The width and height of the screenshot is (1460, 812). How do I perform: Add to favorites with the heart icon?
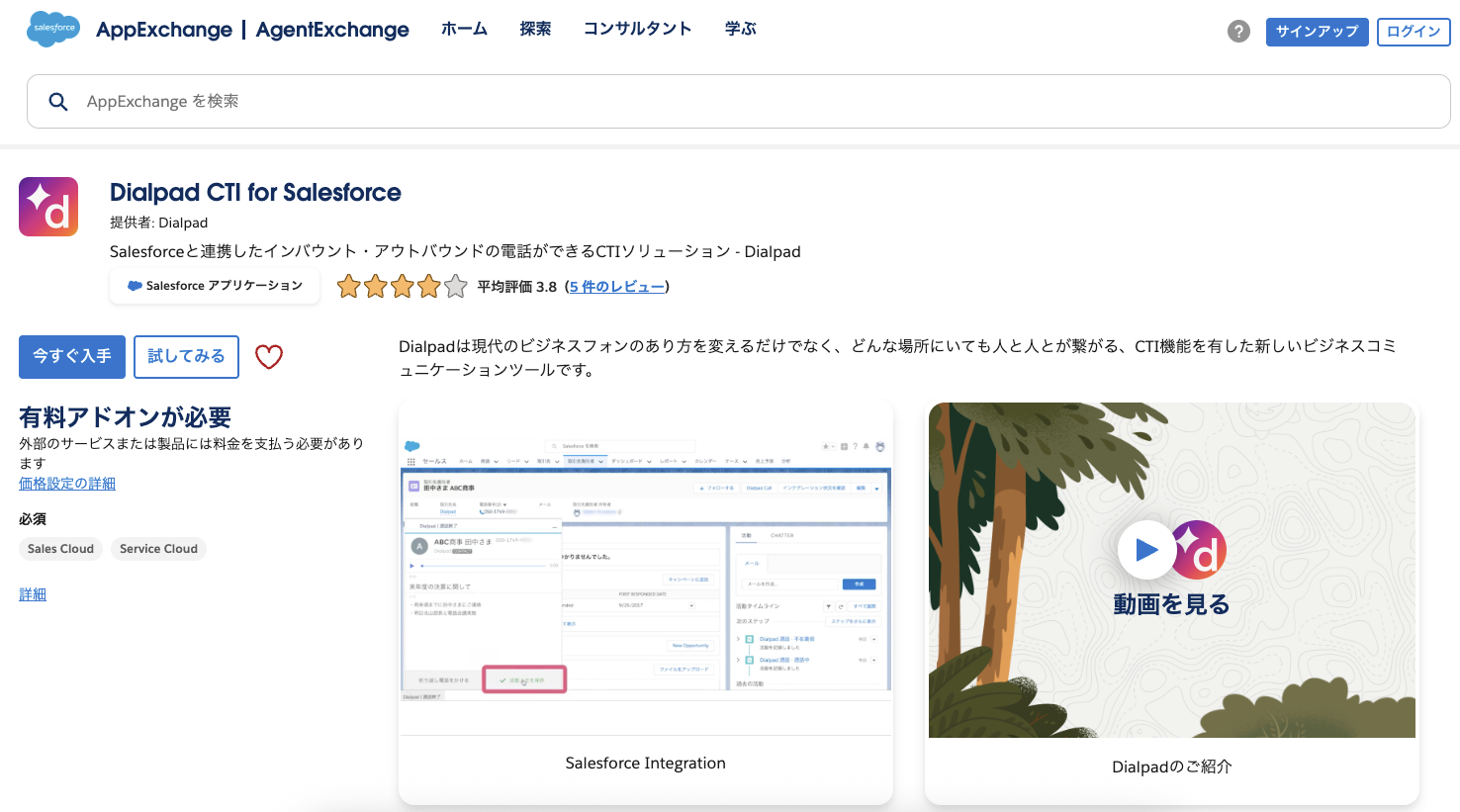(x=269, y=357)
